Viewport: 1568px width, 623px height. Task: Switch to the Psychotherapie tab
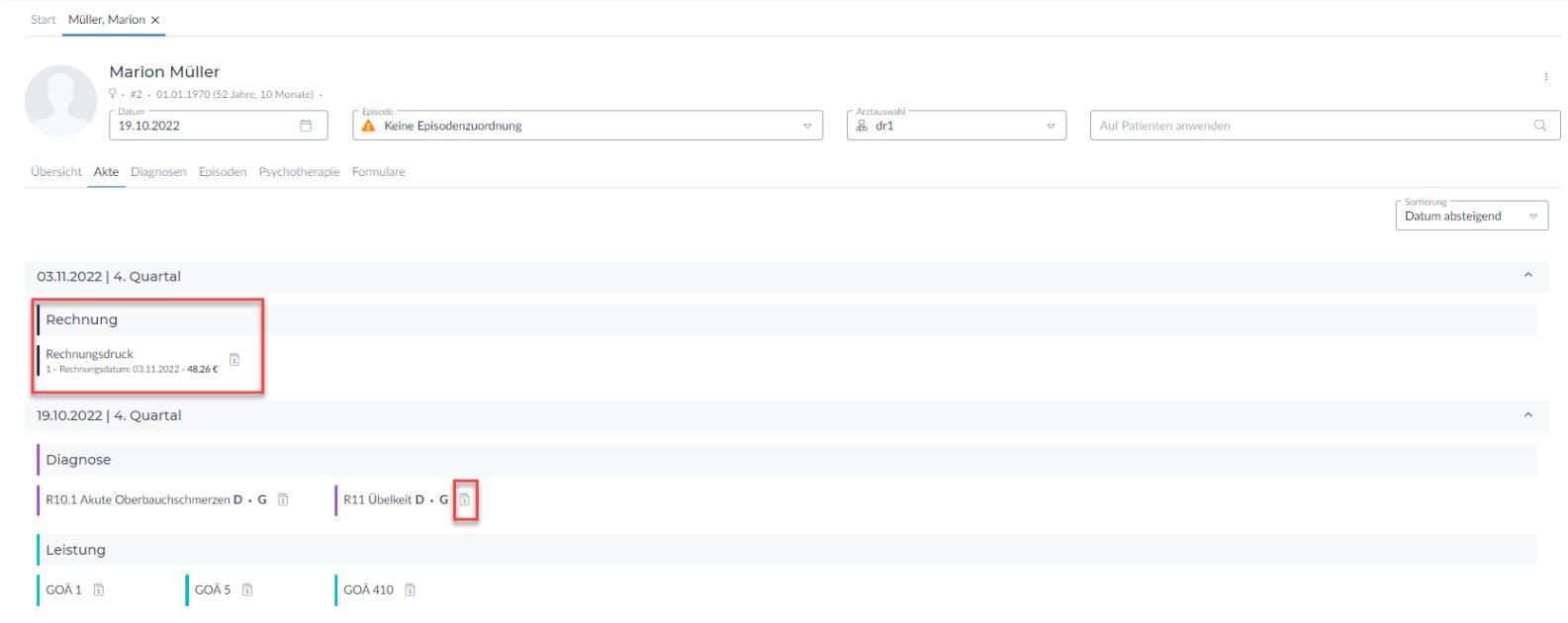pos(299,172)
